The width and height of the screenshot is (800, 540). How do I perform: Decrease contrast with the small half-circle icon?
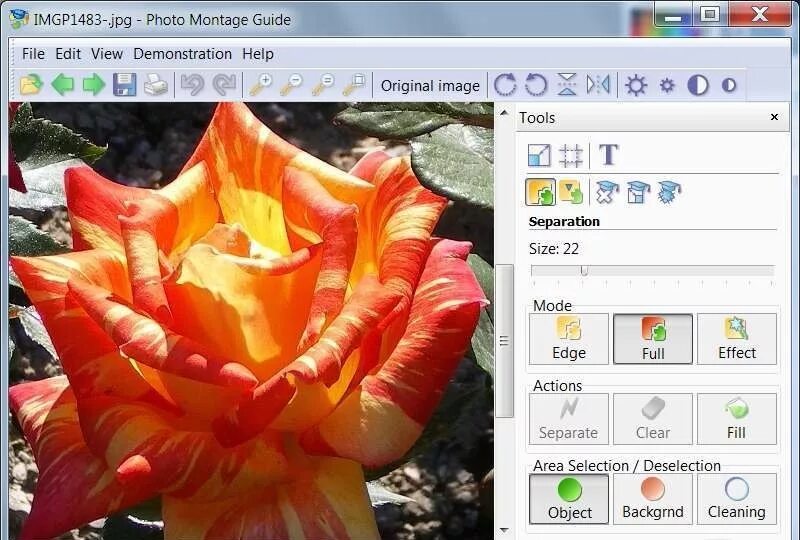point(729,85)
